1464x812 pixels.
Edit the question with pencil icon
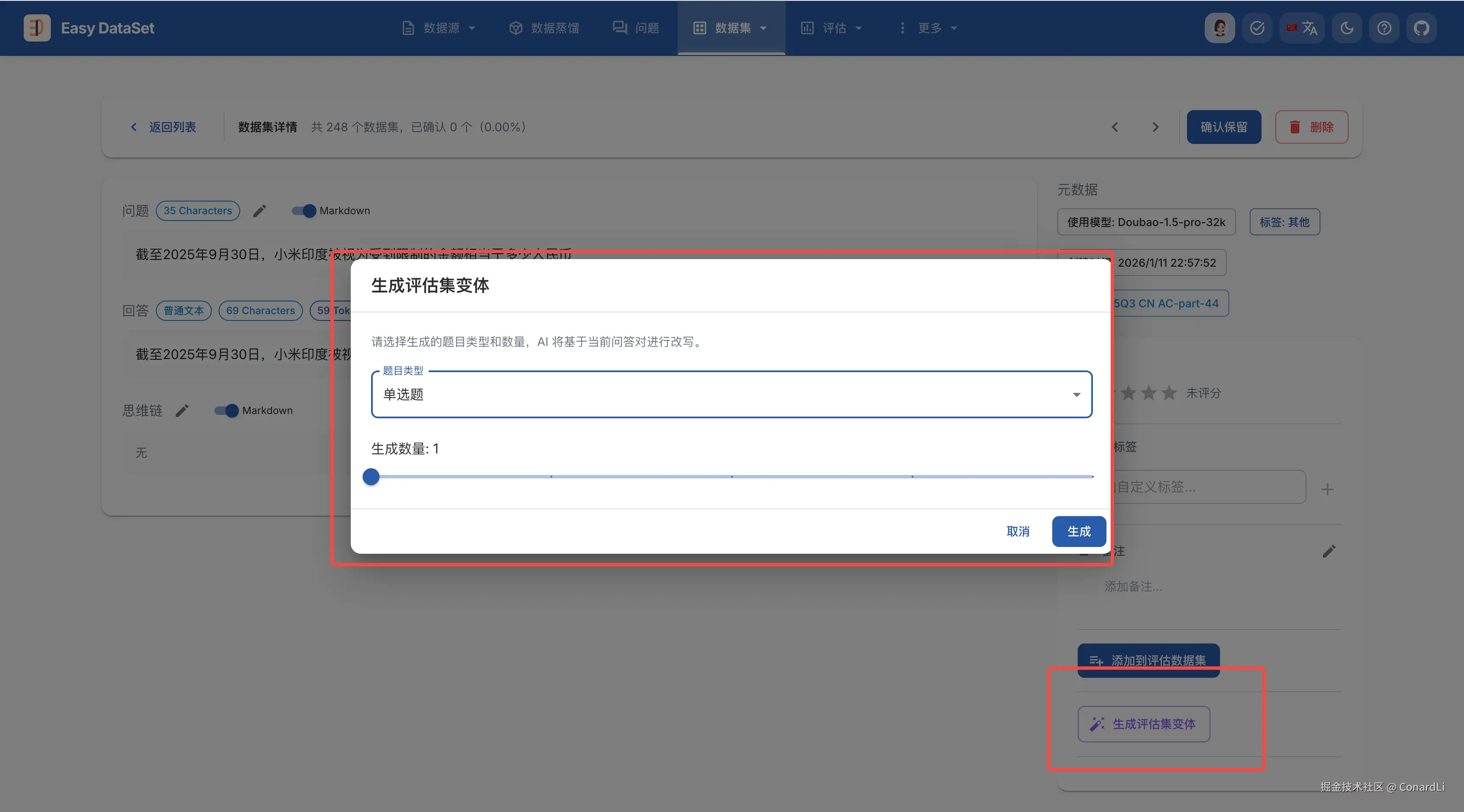(x=260, y=211)
